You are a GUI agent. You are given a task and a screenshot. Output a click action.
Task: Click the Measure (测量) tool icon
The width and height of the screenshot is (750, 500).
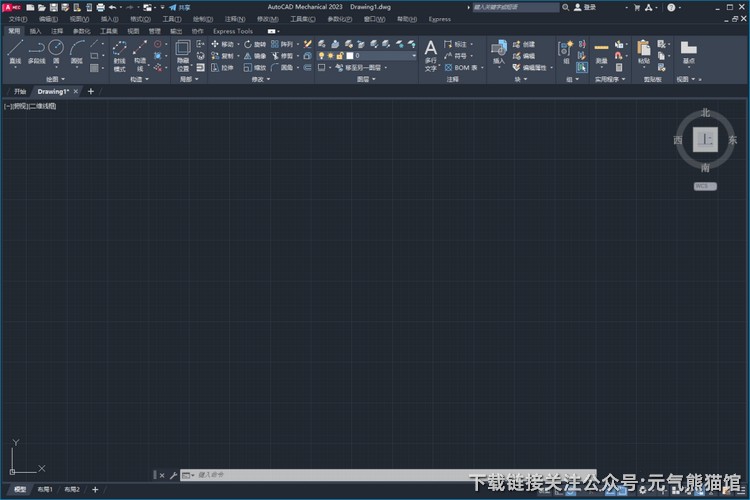[601, 51]
